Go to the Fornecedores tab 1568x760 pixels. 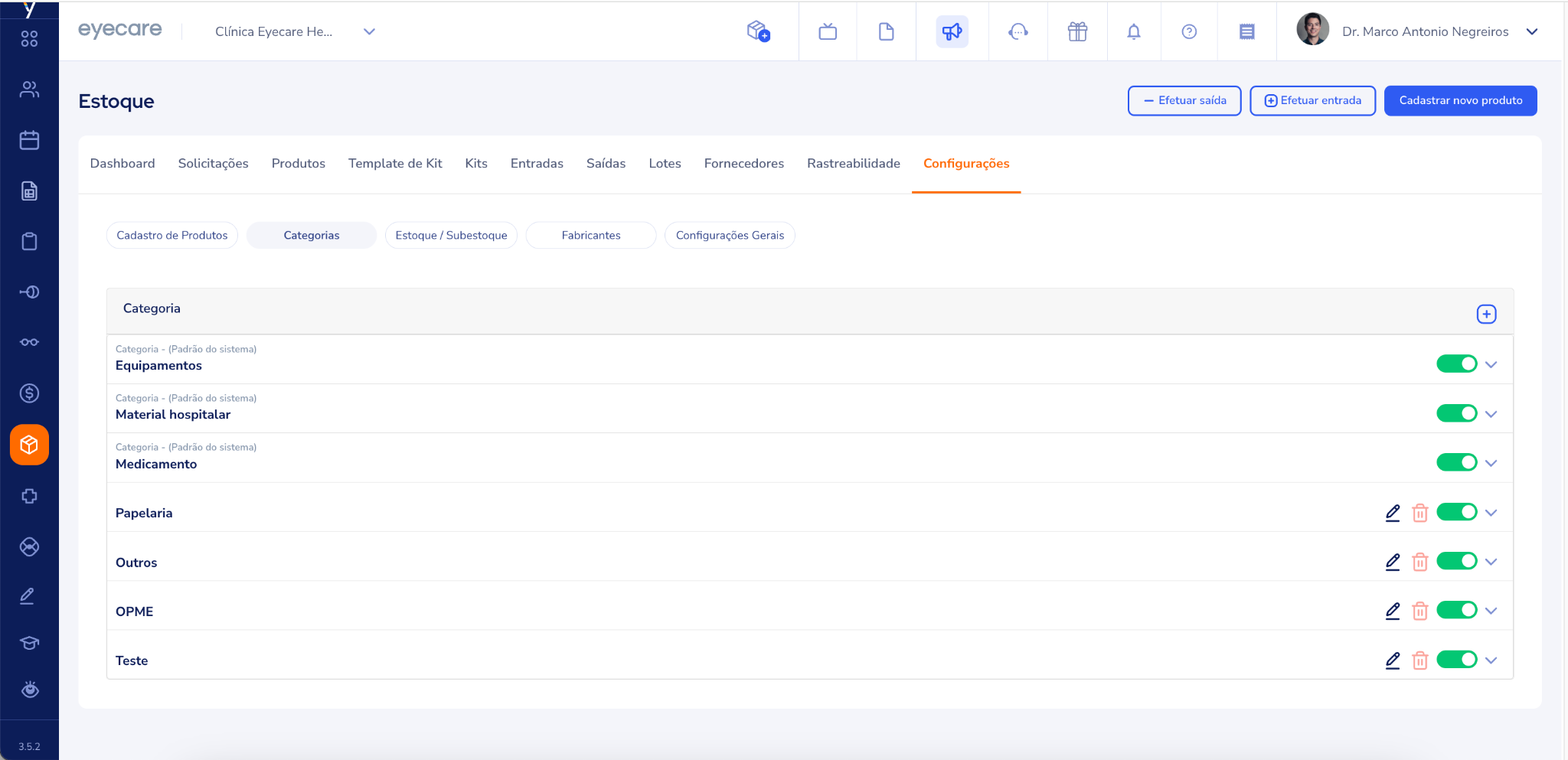point(743,164)
